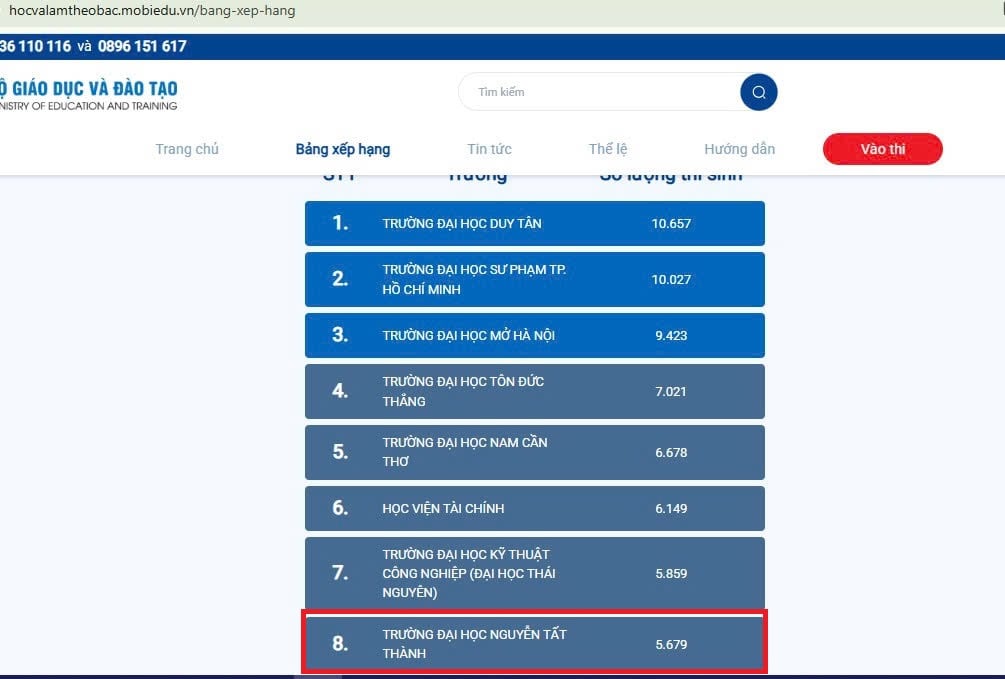Select the Học viện Tài chính row
This screenshot has height=679, width=1005.
(535, 508)
